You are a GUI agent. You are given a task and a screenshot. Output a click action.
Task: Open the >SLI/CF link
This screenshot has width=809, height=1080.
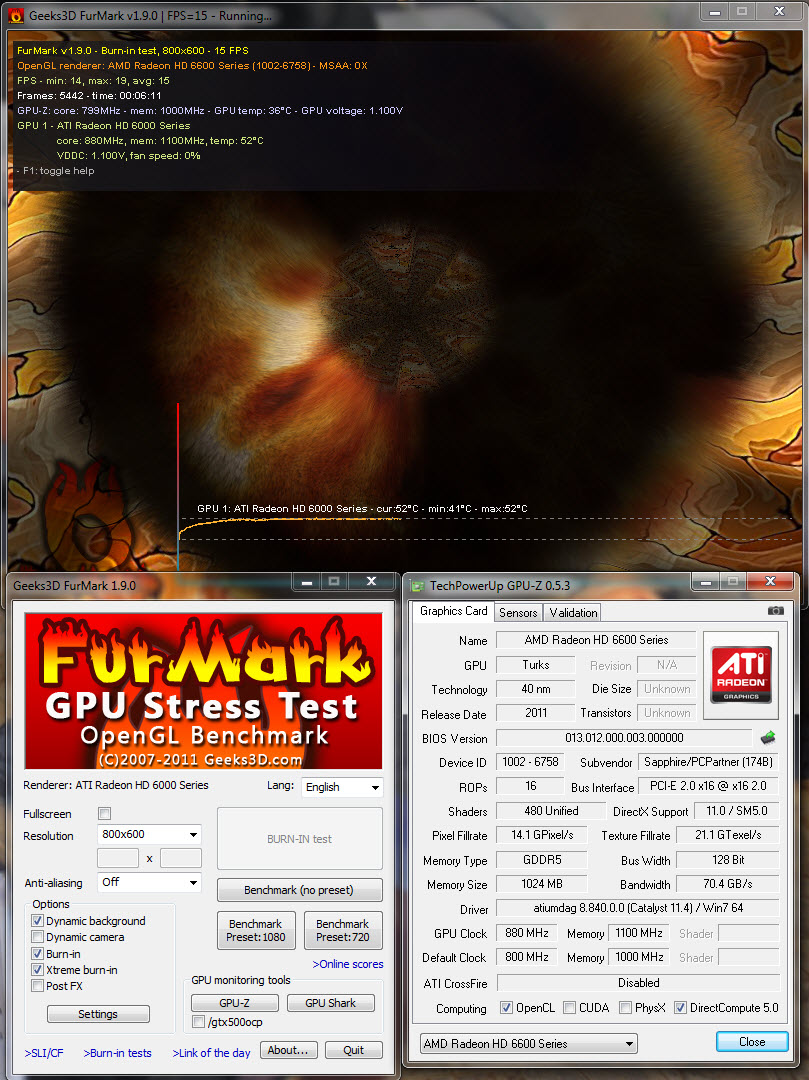tap(44, 1053)
